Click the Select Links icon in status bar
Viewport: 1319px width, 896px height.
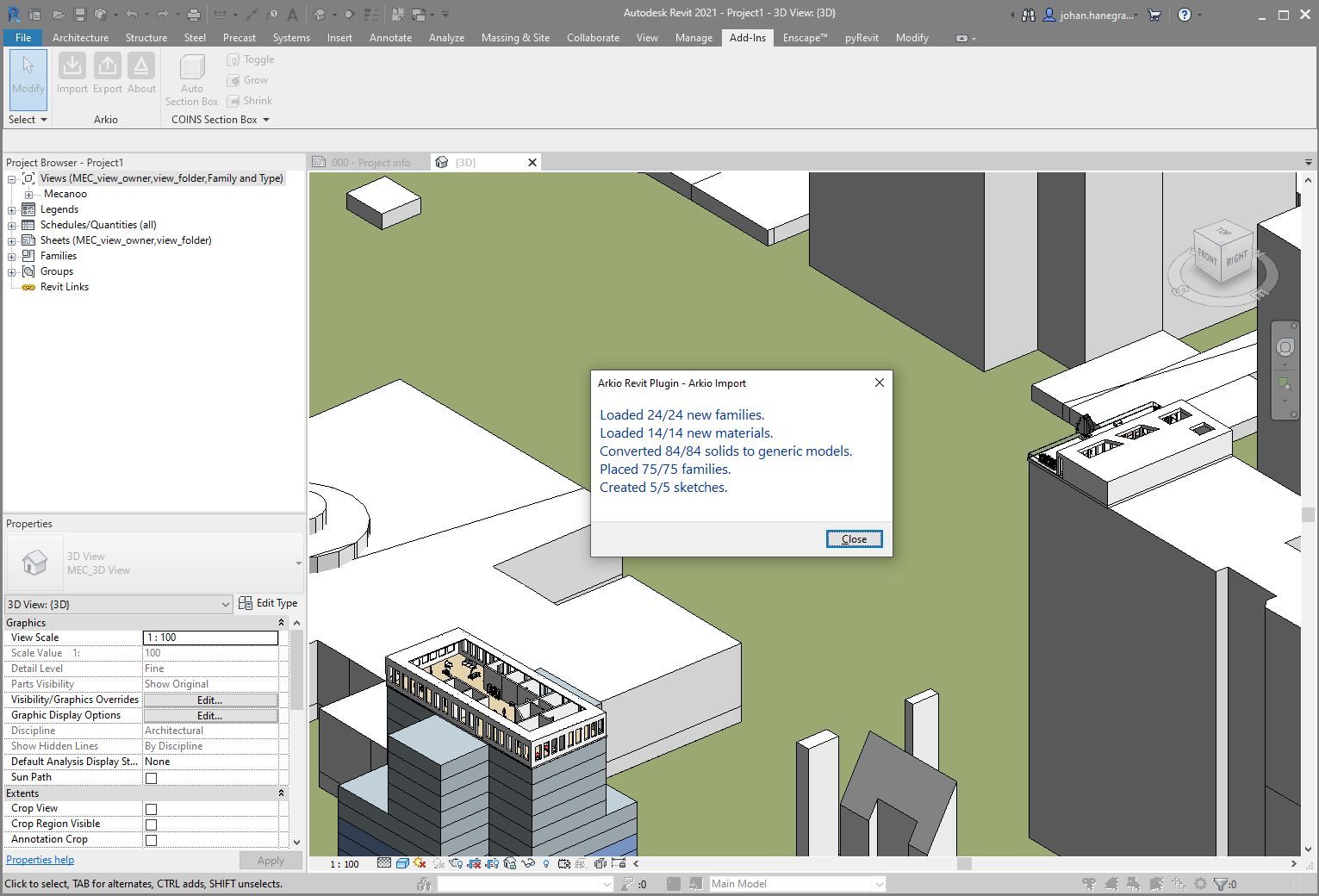[1089, 884]
